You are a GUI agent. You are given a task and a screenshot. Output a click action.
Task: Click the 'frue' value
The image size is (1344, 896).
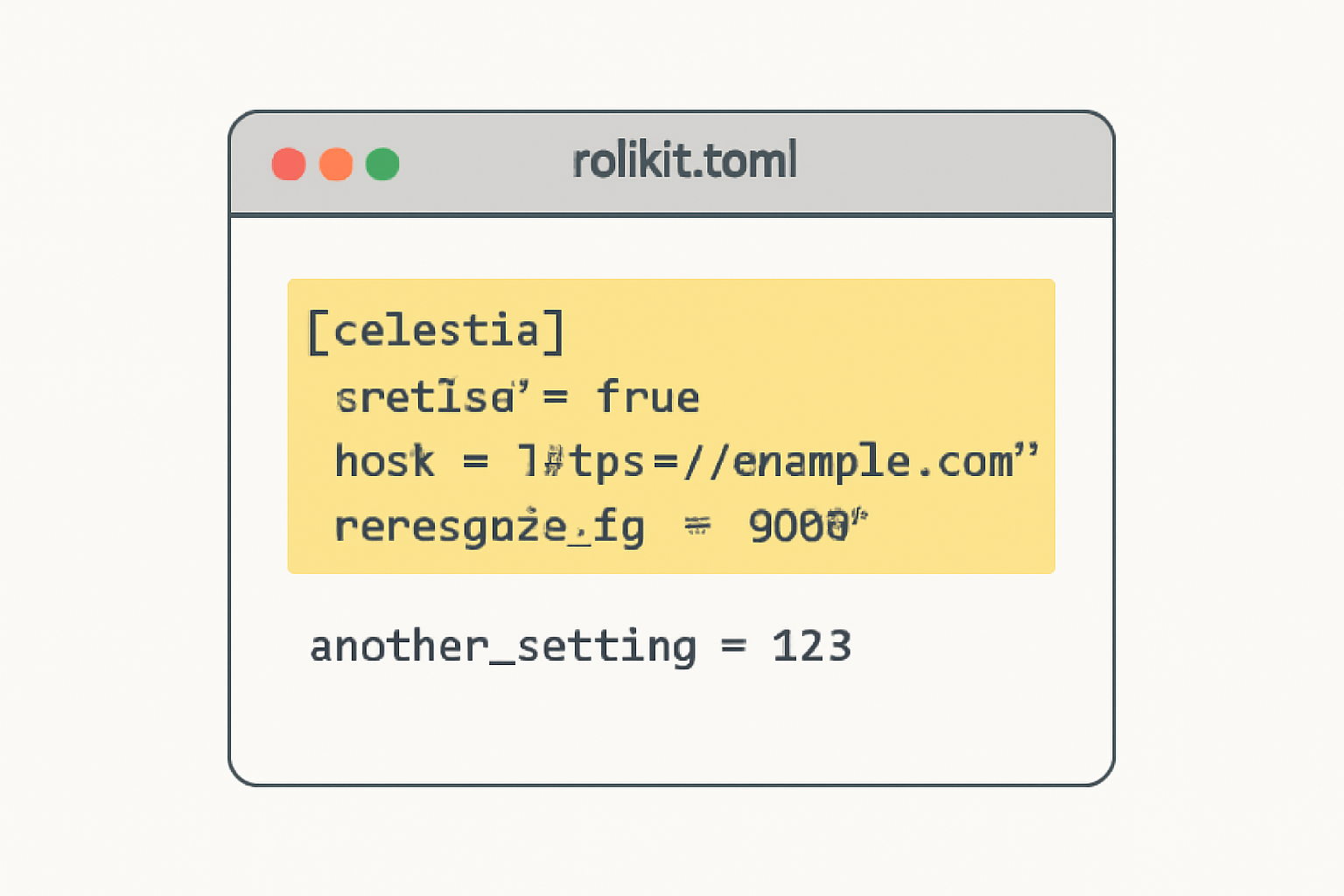click(648, 397)
